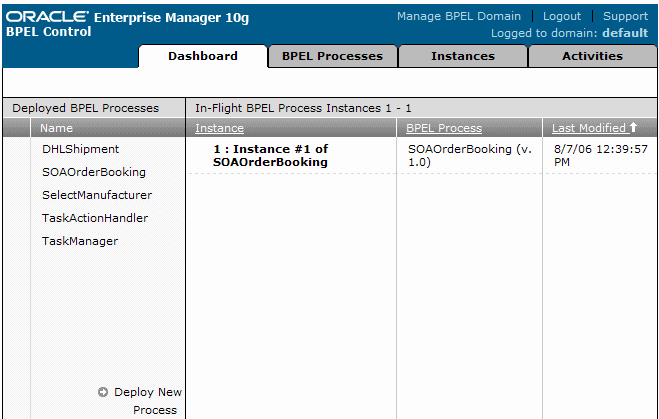The width and height of the screenshot is (659, 419).
Task: Open Instance #1 of SOAOrderBooking
Action: pos(271,155)
